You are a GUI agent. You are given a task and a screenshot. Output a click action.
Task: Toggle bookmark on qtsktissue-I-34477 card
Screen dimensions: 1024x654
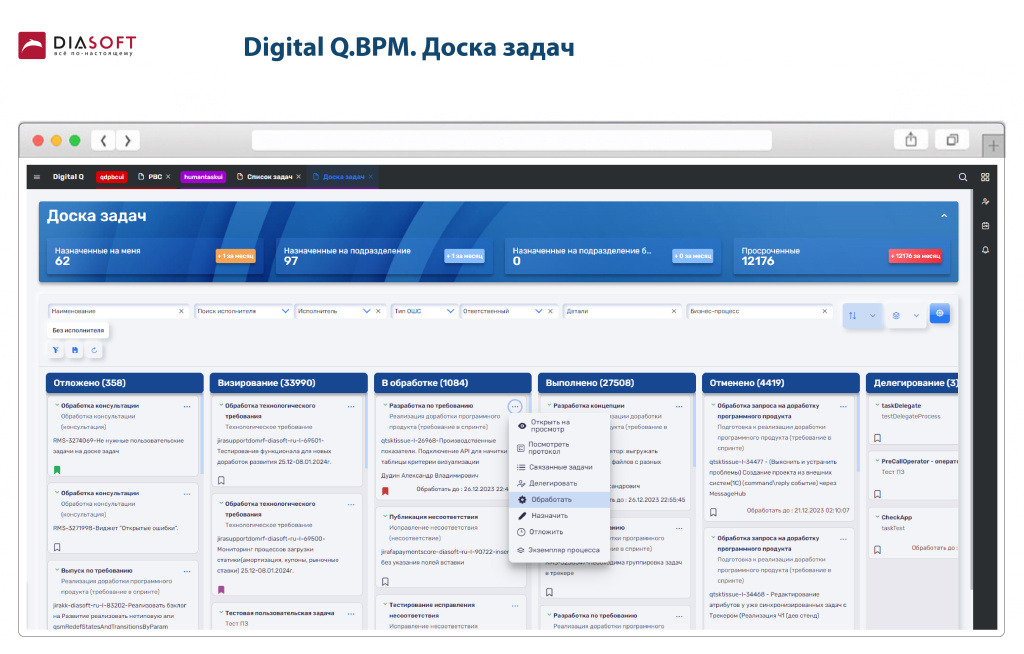tap(714, 512)
